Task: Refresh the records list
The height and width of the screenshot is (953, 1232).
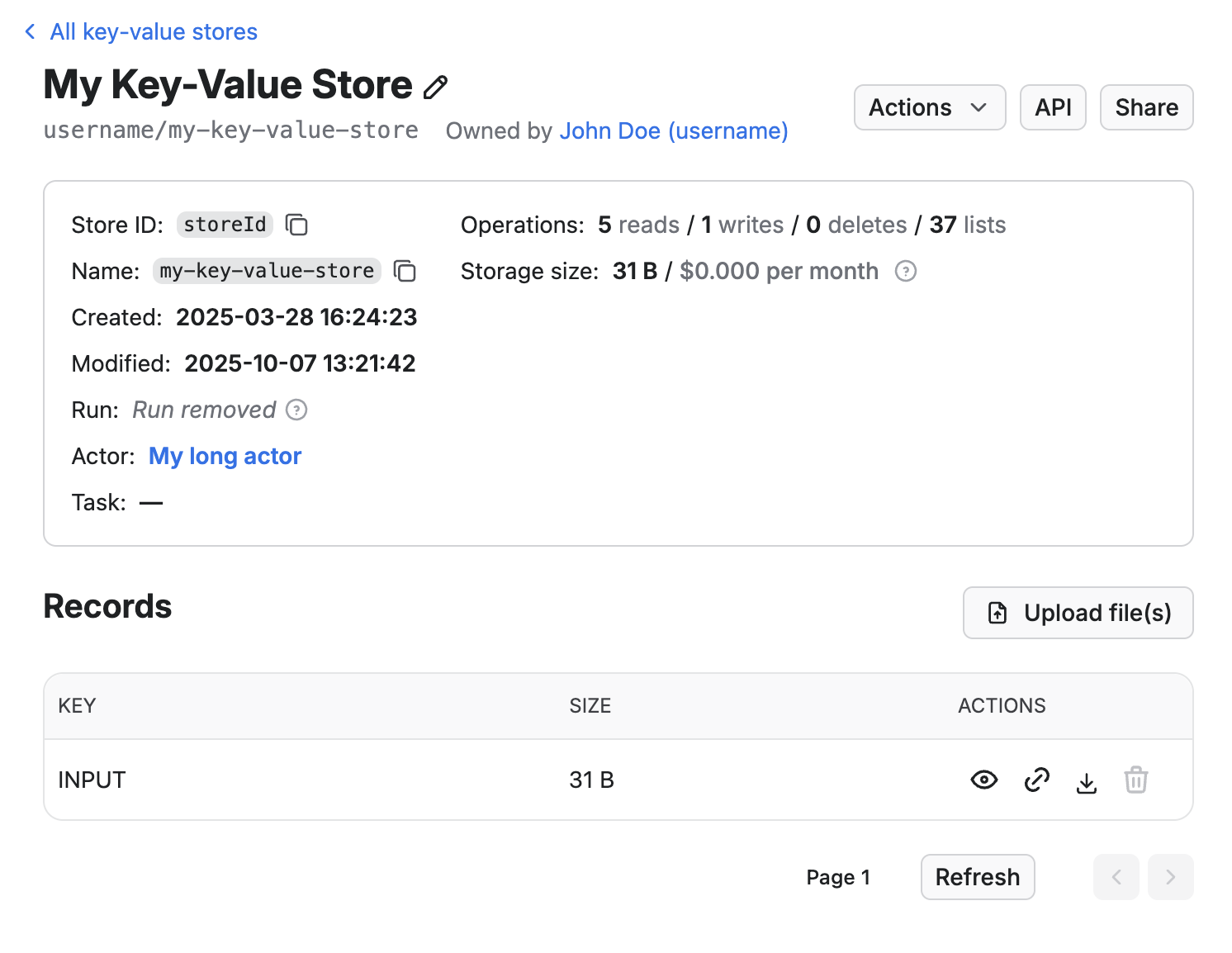Action: 978,877
